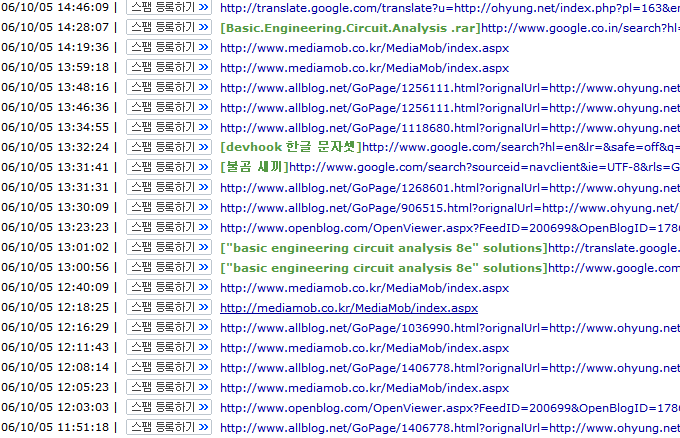Register spam on the 13:30:09 row
Viewport: 680px width, 438px height.
coord(169,207)
